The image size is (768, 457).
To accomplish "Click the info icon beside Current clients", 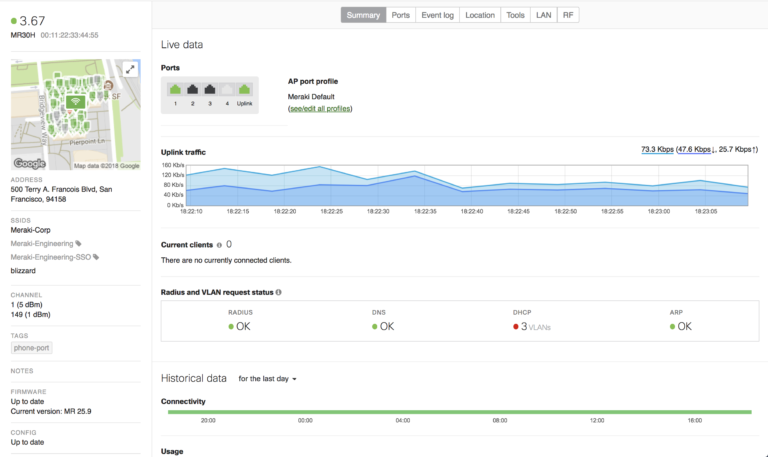I will pyautogui.click(x=219, y=244).
